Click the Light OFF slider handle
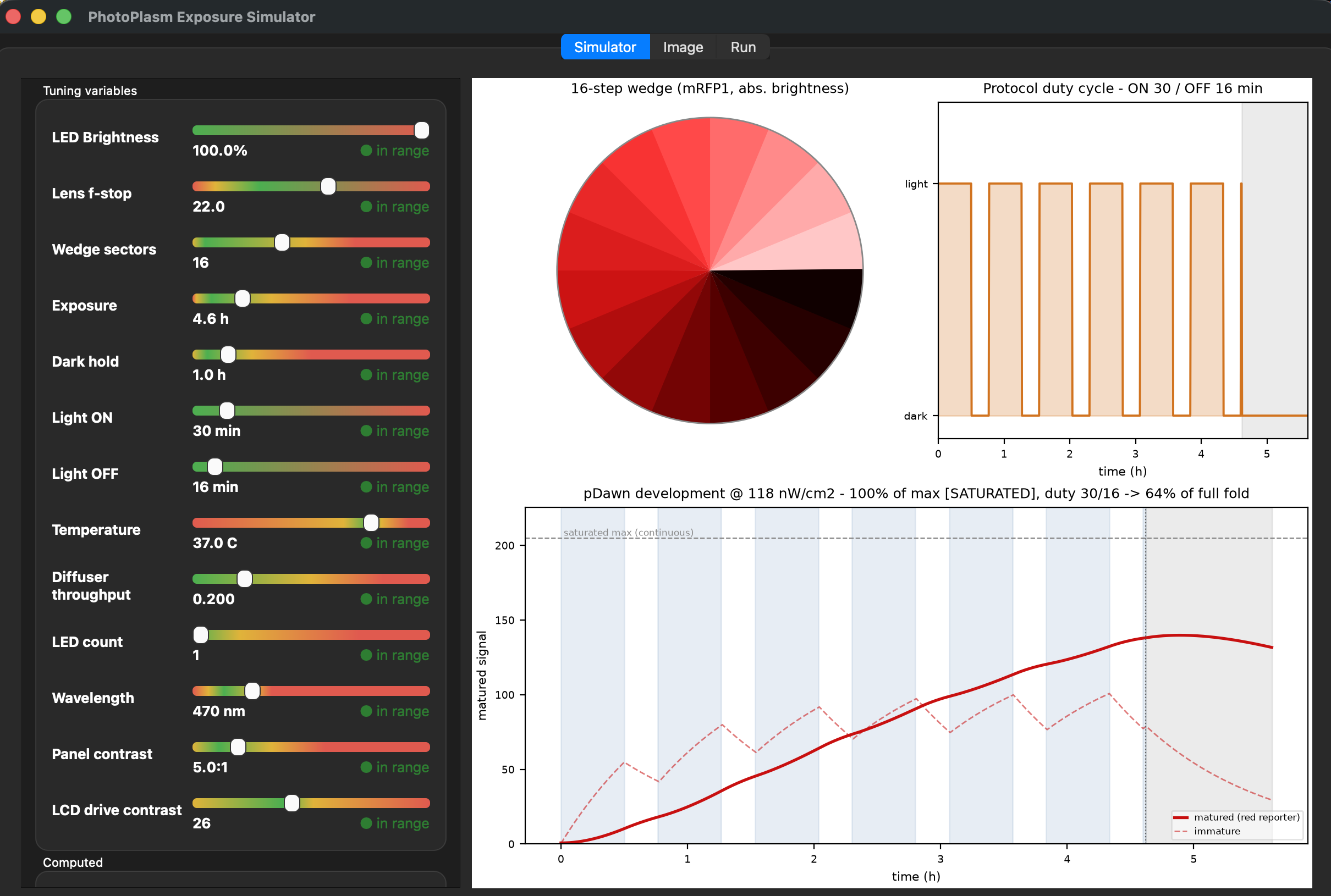Image resolution: width=1331 pixels, height=896 pixels. pyautogui.click(x=215, y=466)
